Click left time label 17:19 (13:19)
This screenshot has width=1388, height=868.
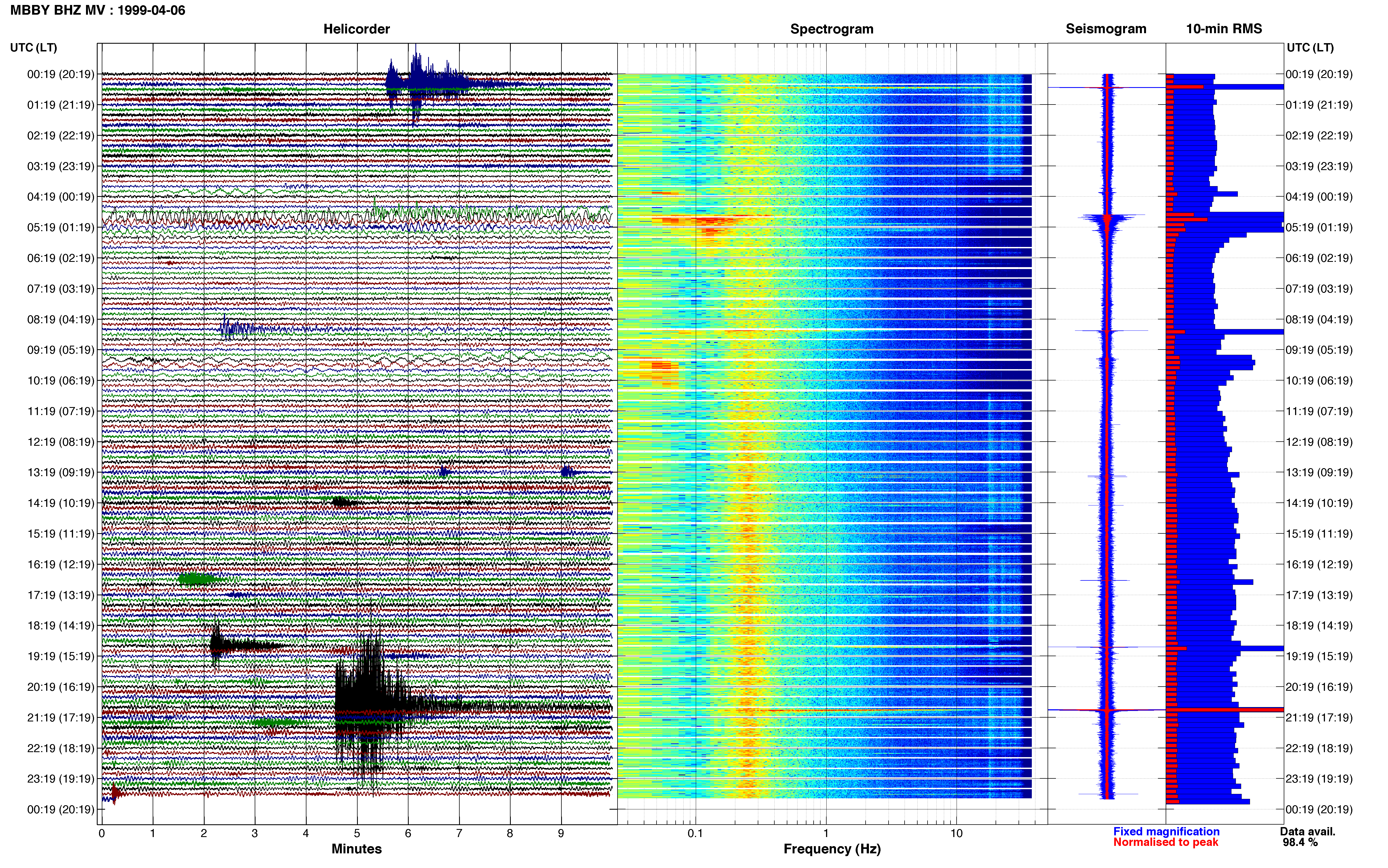(x=61, y=595)
